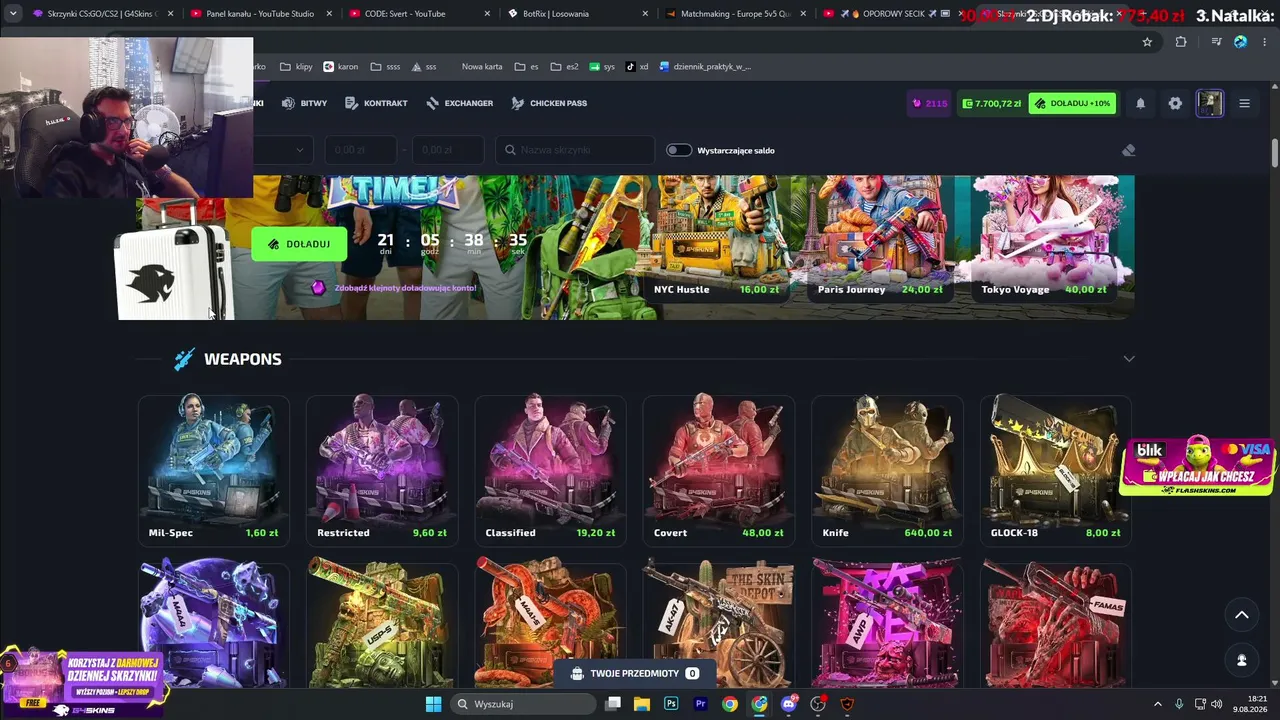Open the sort dropdown in the filter bar
The height and width of the screenshot is (720, 1280).
click(x=284, y=150)
